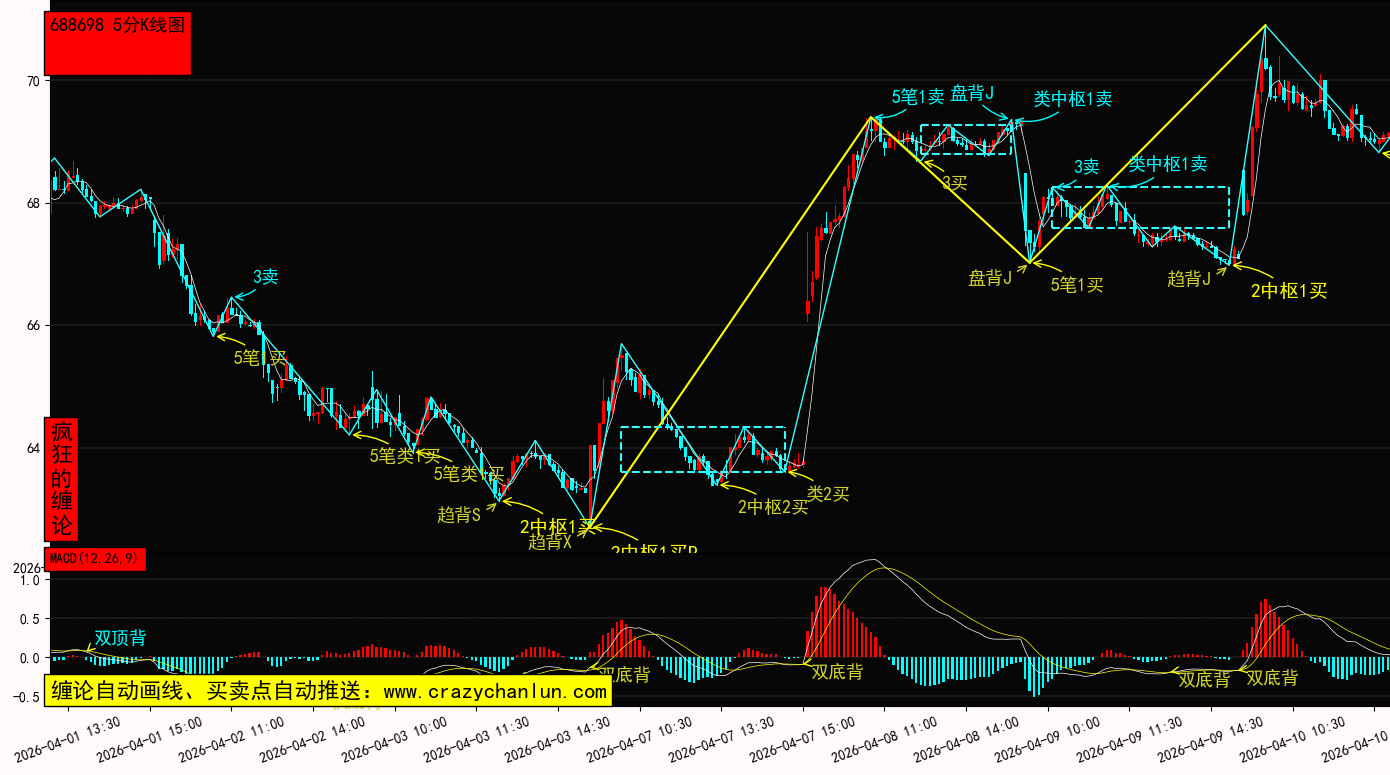Open the www.crazychanlun.com yellow banner link
This screenshot has width=1390, height=775.
point(327,691)
